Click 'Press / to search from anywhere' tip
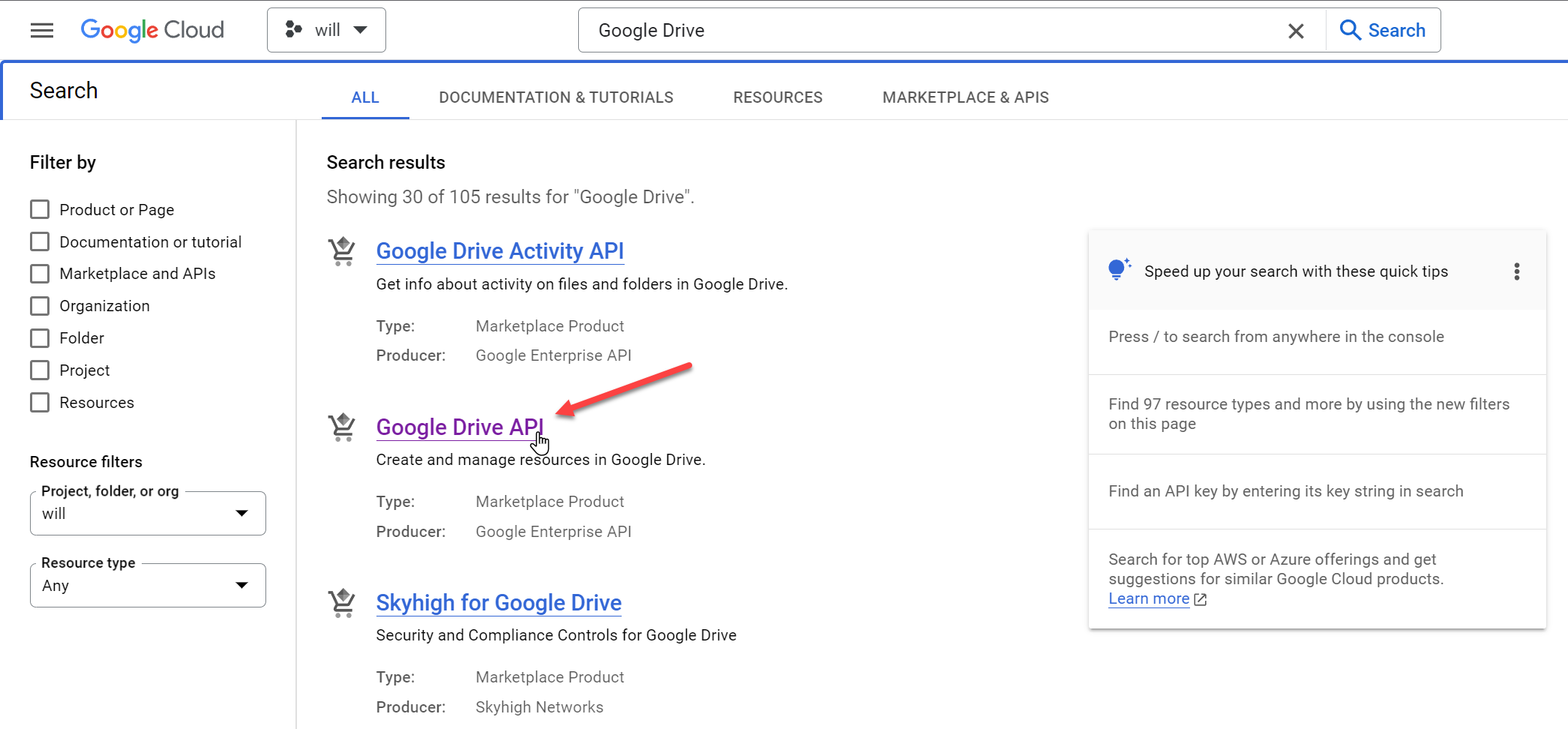Viewport: 1568px width, 729px height. tap(1276, 337)
